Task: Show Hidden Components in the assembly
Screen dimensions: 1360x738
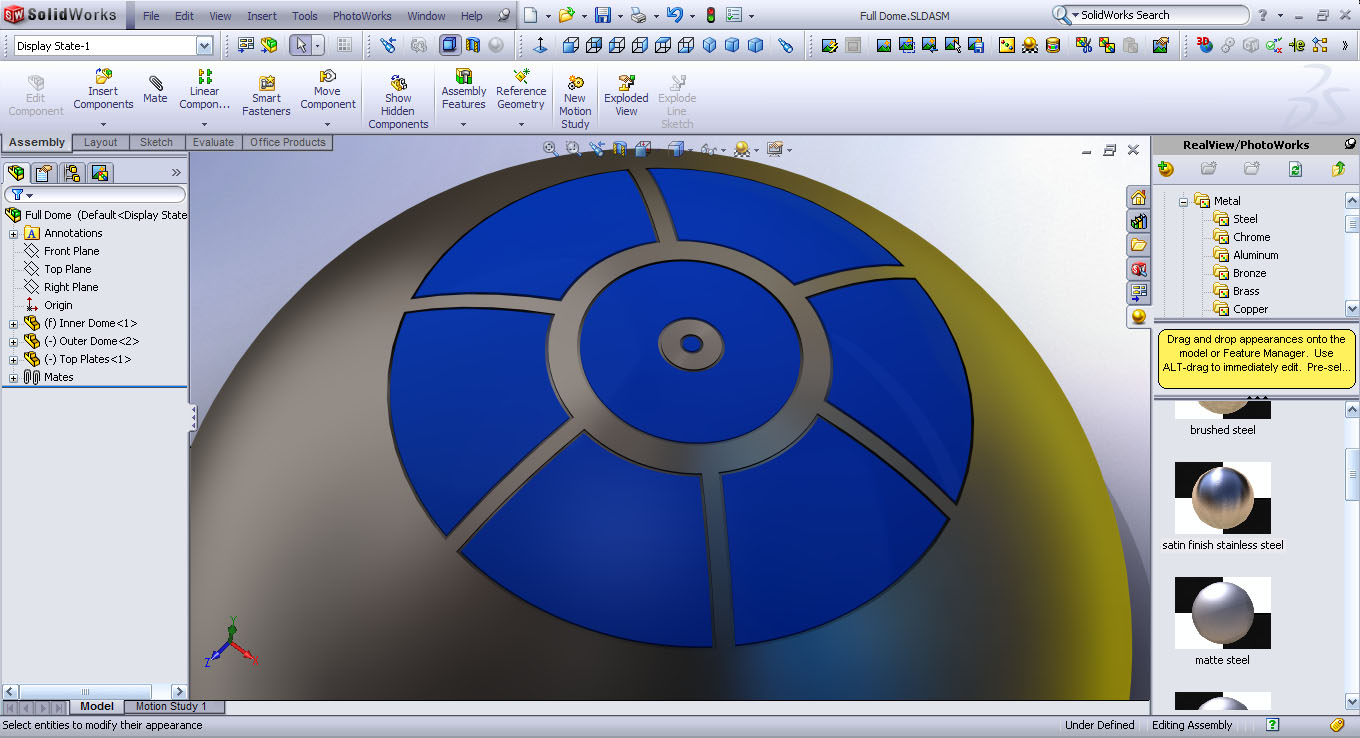Action: [x=398, y=102]
